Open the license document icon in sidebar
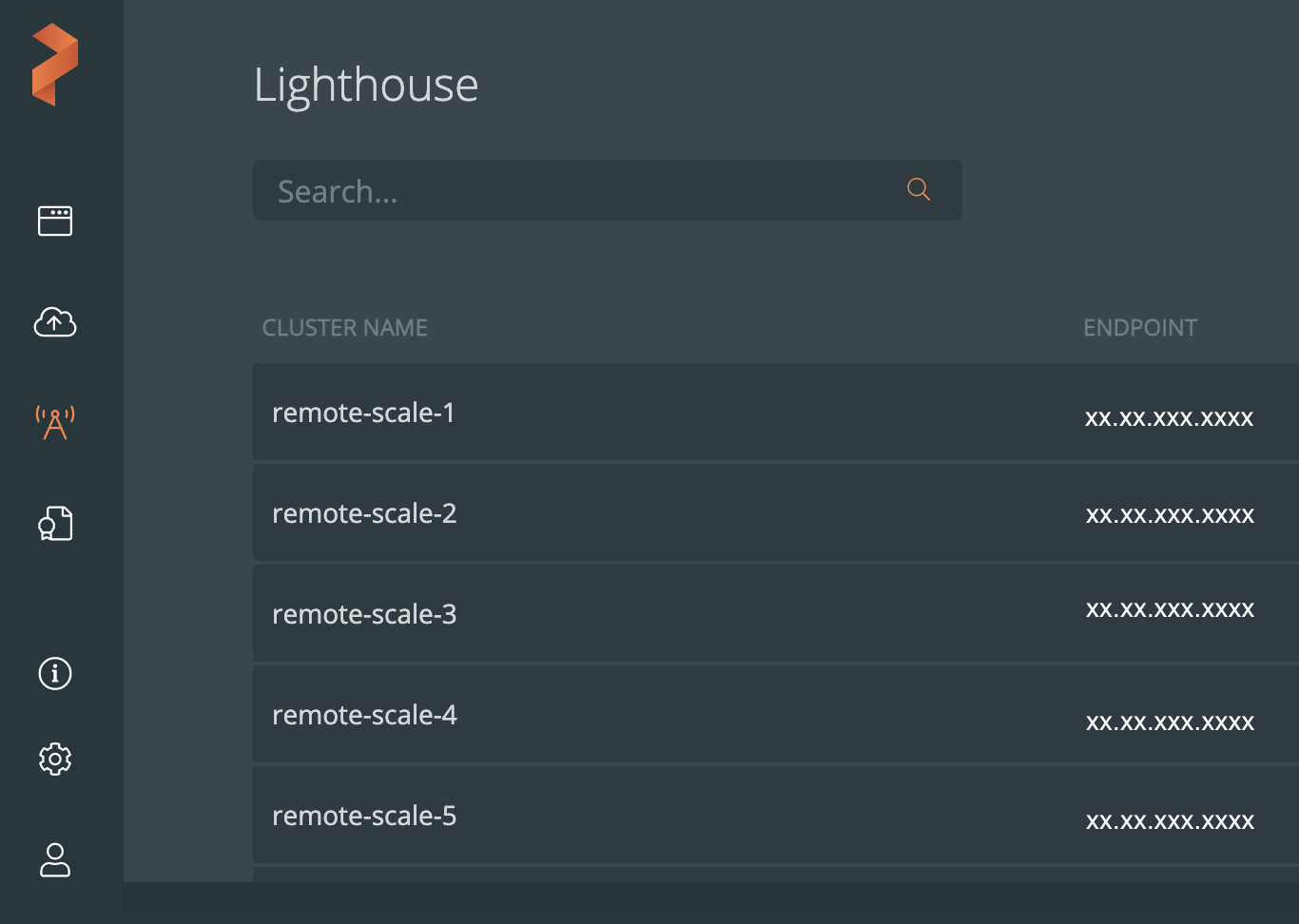Screen dimensions: 1299x924 coord(55,524)
